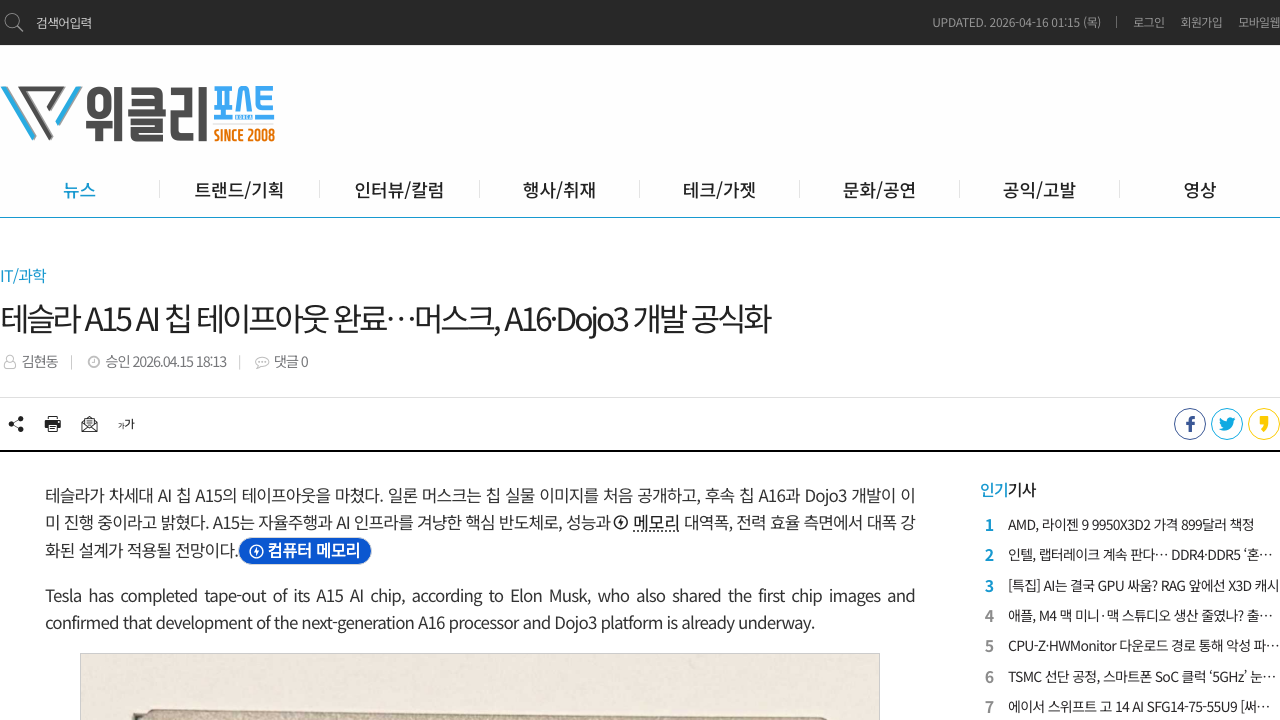Select the 뉴스 menu tab
The width and height of the screenshot is (1280, 720).
79,190
